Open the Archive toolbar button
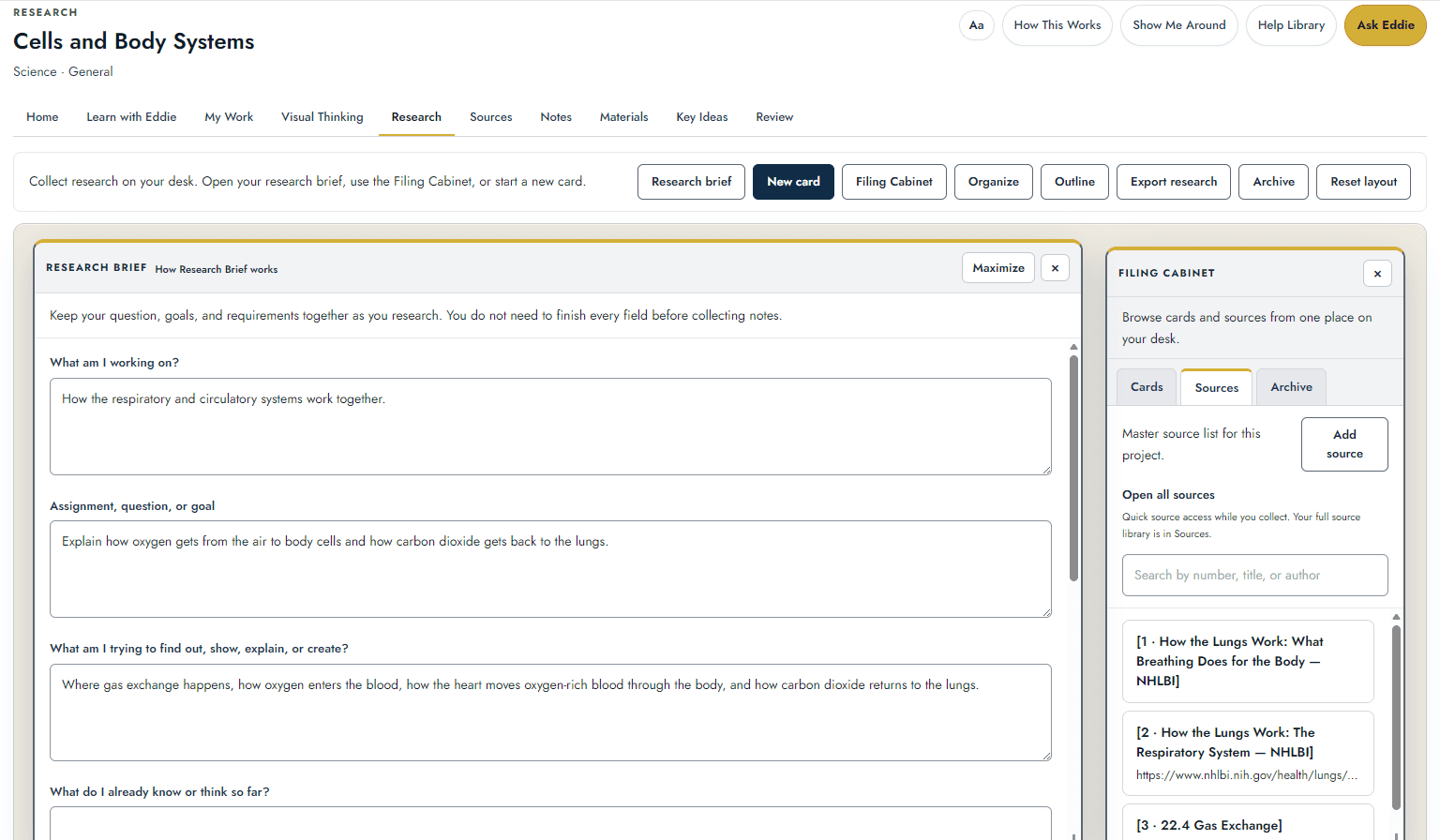Image resolution: width=1440 pixels, height=840 pixels. click(x=1274, y=182)
